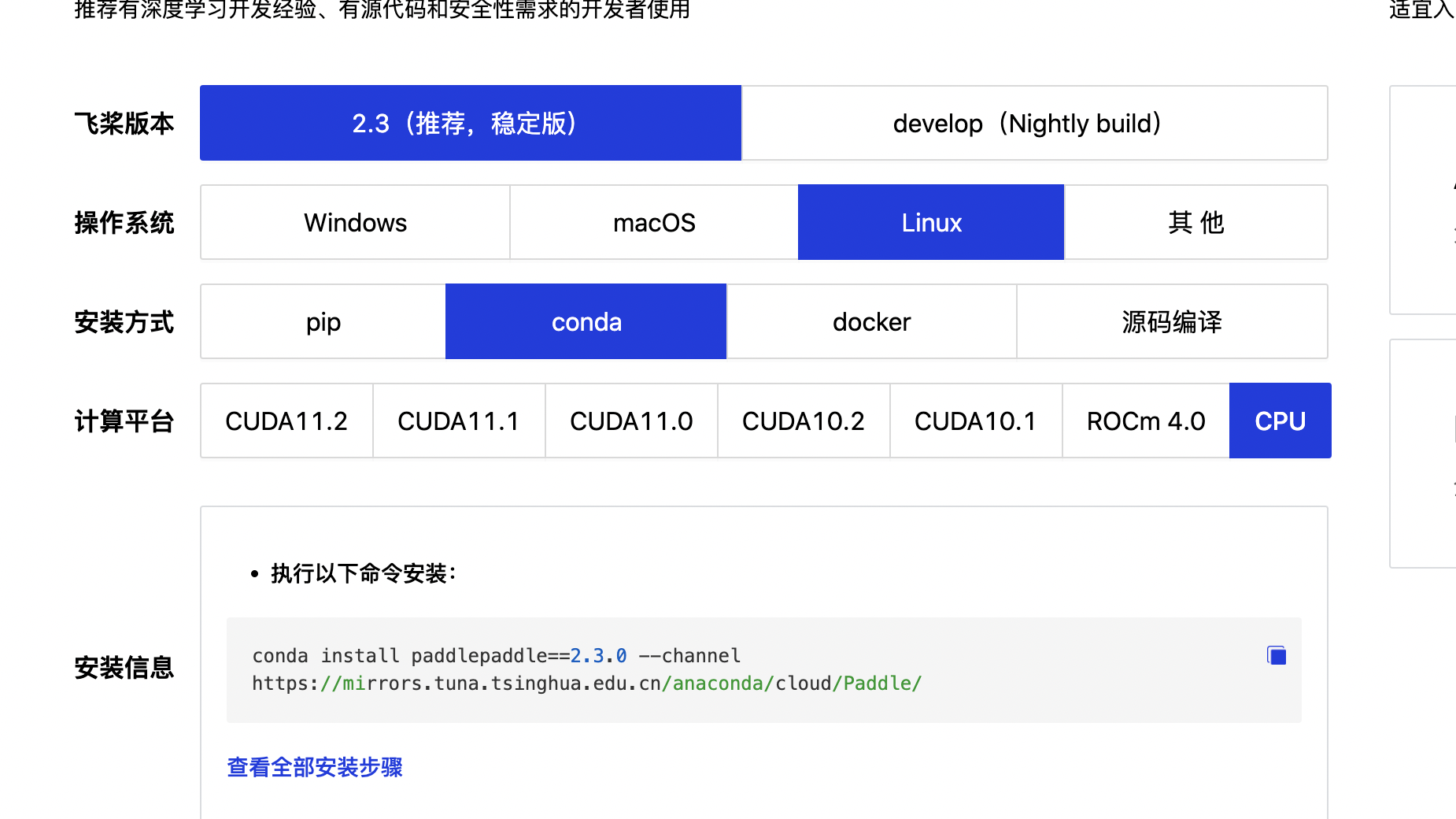
Task: Copy the conda install command
Action: 1276,654
